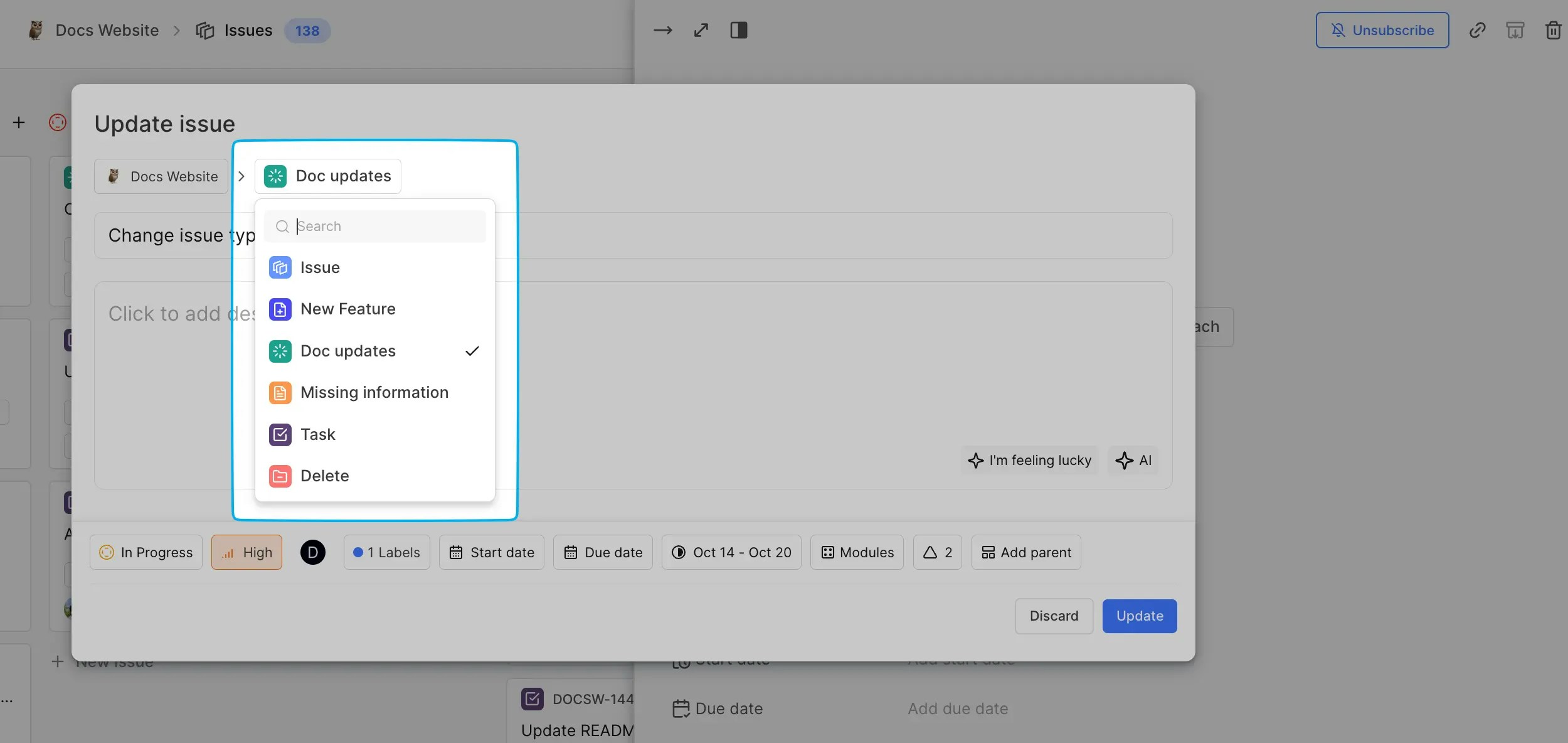Click the Update button
The height and width of the screenshot is (743, 1568).
click(1139, 616)
